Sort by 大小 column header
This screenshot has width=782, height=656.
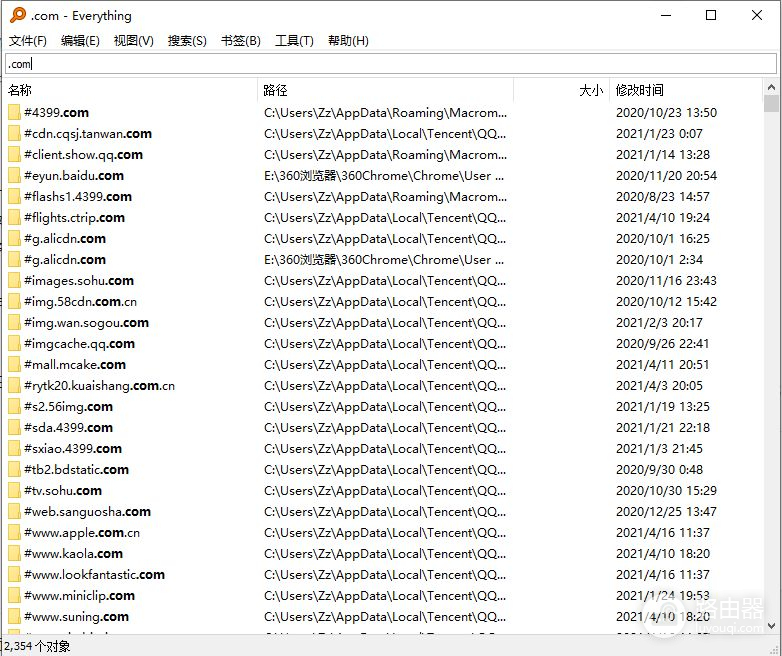tap(590, 90)
